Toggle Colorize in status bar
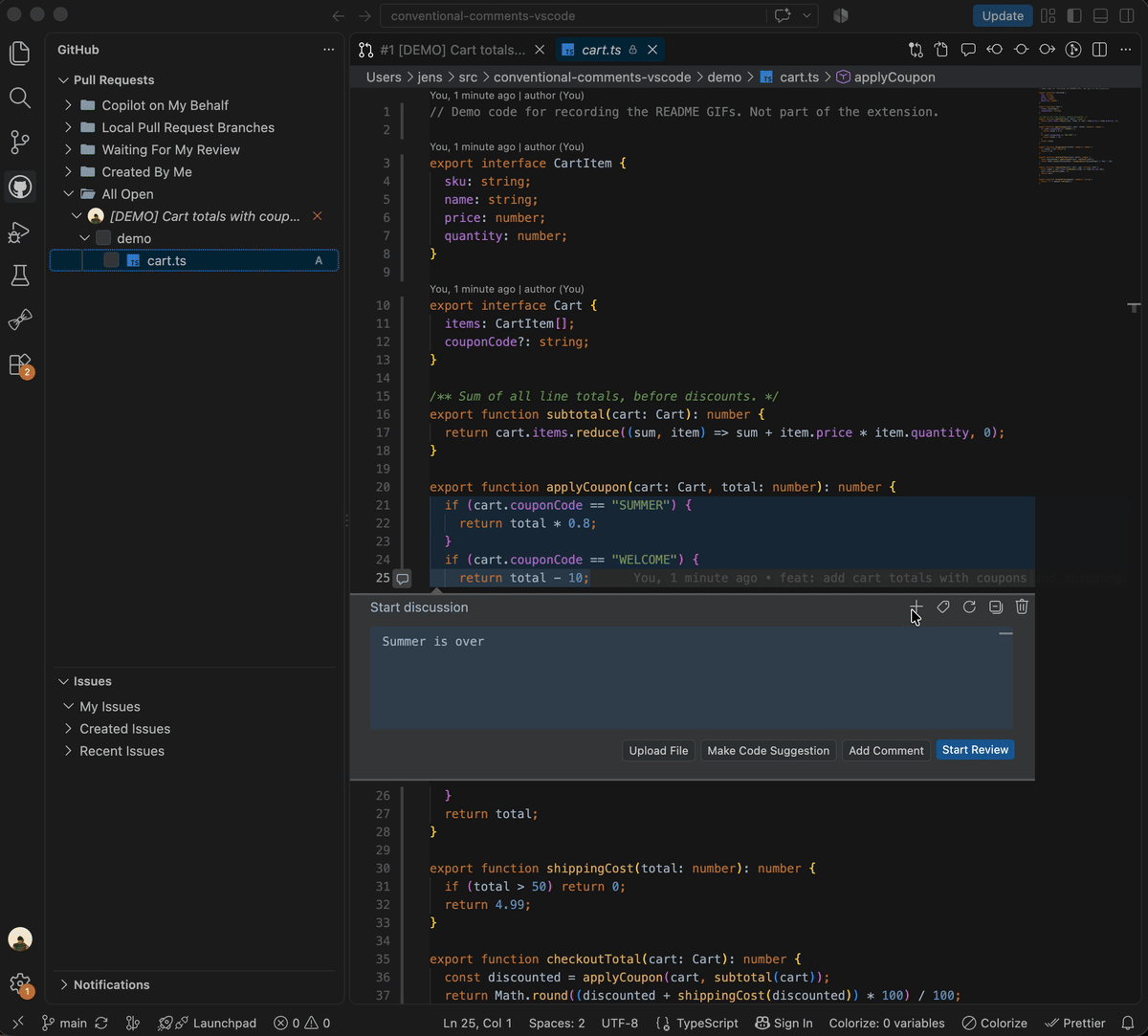1148x1036 pixels. tap(995, 1023)
